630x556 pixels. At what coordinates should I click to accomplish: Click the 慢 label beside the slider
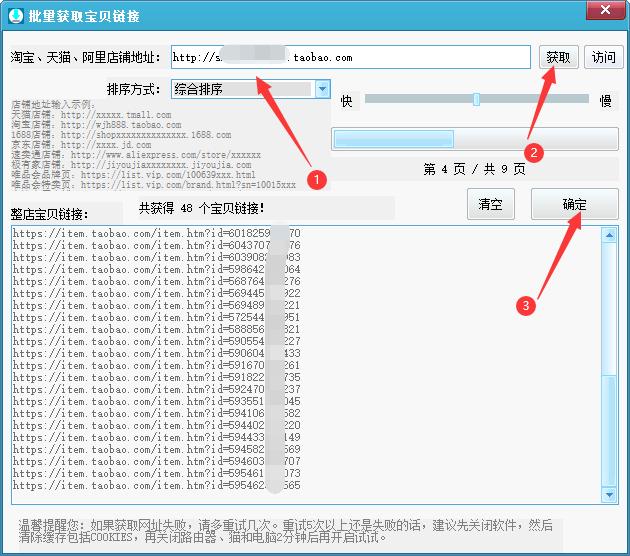click(605, 100)
